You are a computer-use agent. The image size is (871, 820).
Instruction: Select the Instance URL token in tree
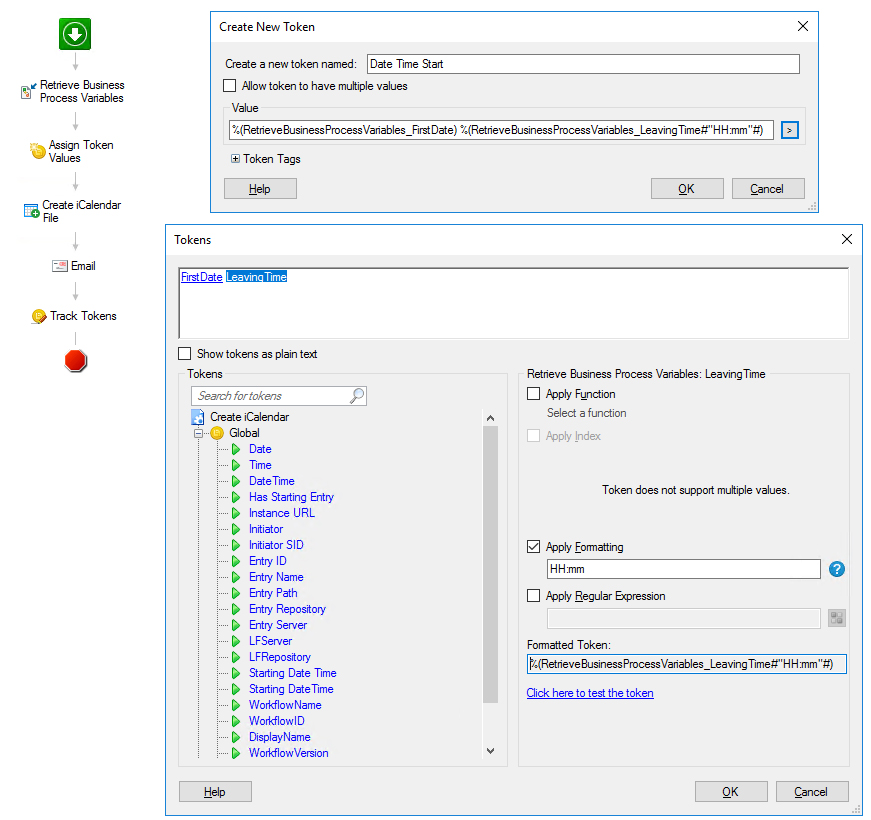pyautogui.click(x=281, y=513)
